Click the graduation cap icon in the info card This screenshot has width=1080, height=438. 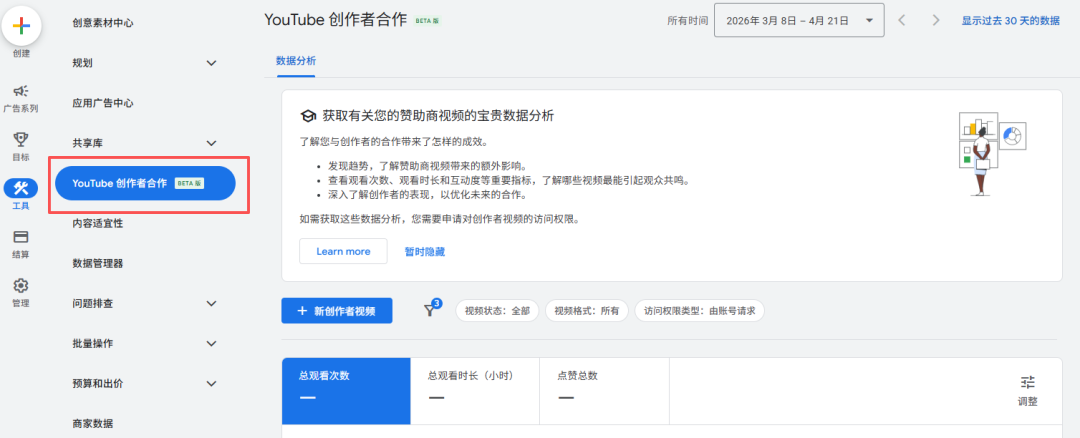click(x=309, y=116)
